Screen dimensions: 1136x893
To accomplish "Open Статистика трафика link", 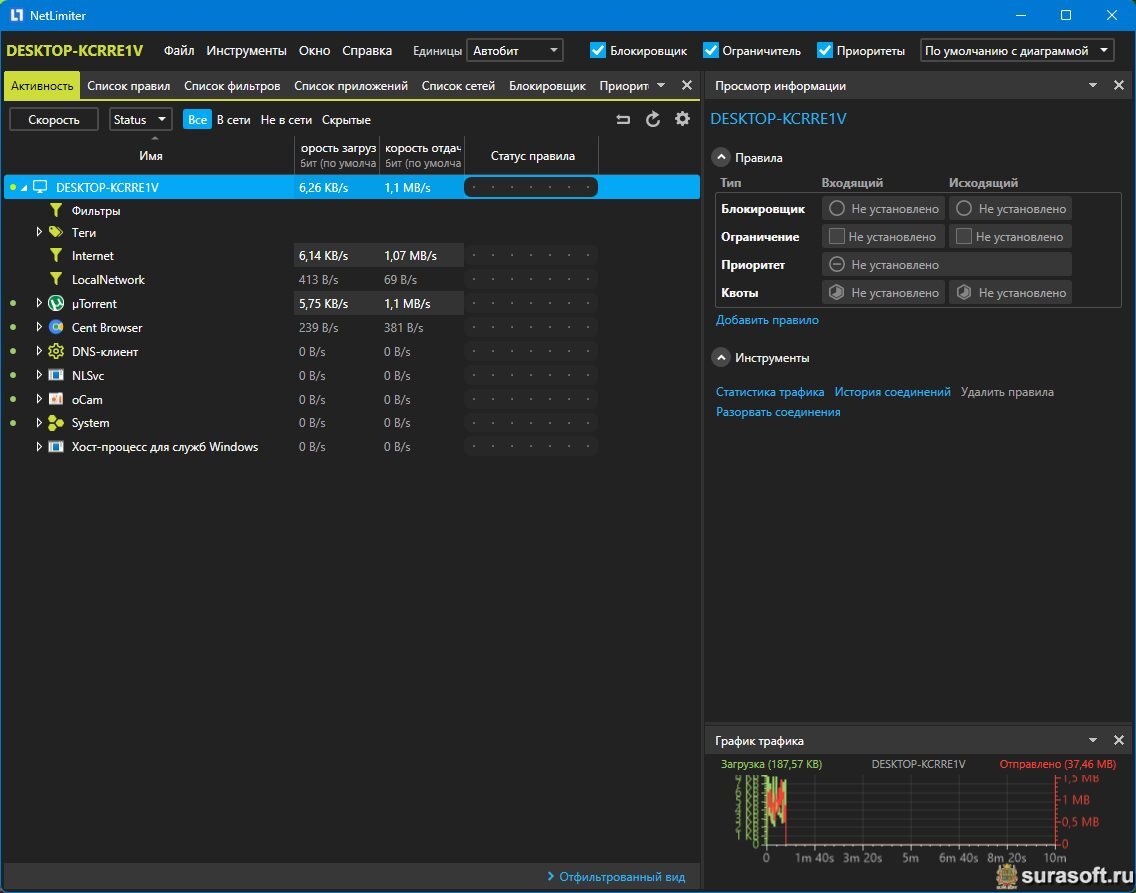I will coord(770,391).
